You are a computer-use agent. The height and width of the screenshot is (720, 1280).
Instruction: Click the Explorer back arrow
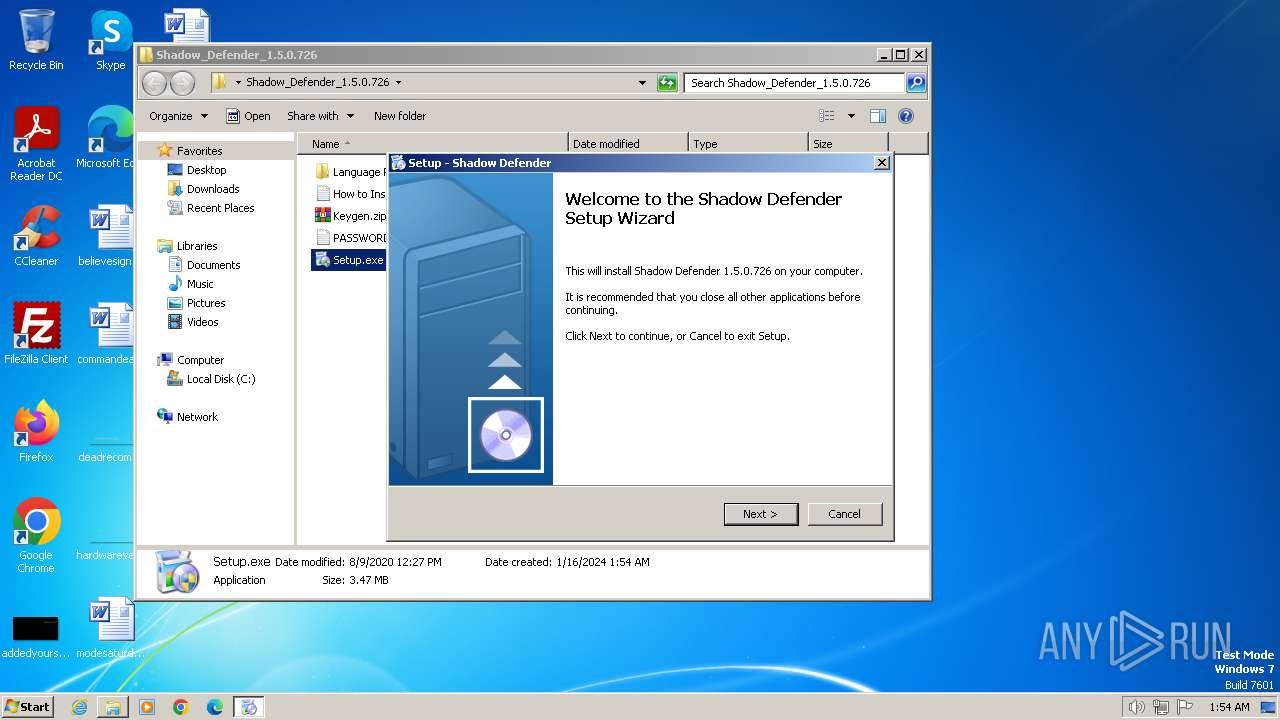pyautogui.click(x=154, y=83)
